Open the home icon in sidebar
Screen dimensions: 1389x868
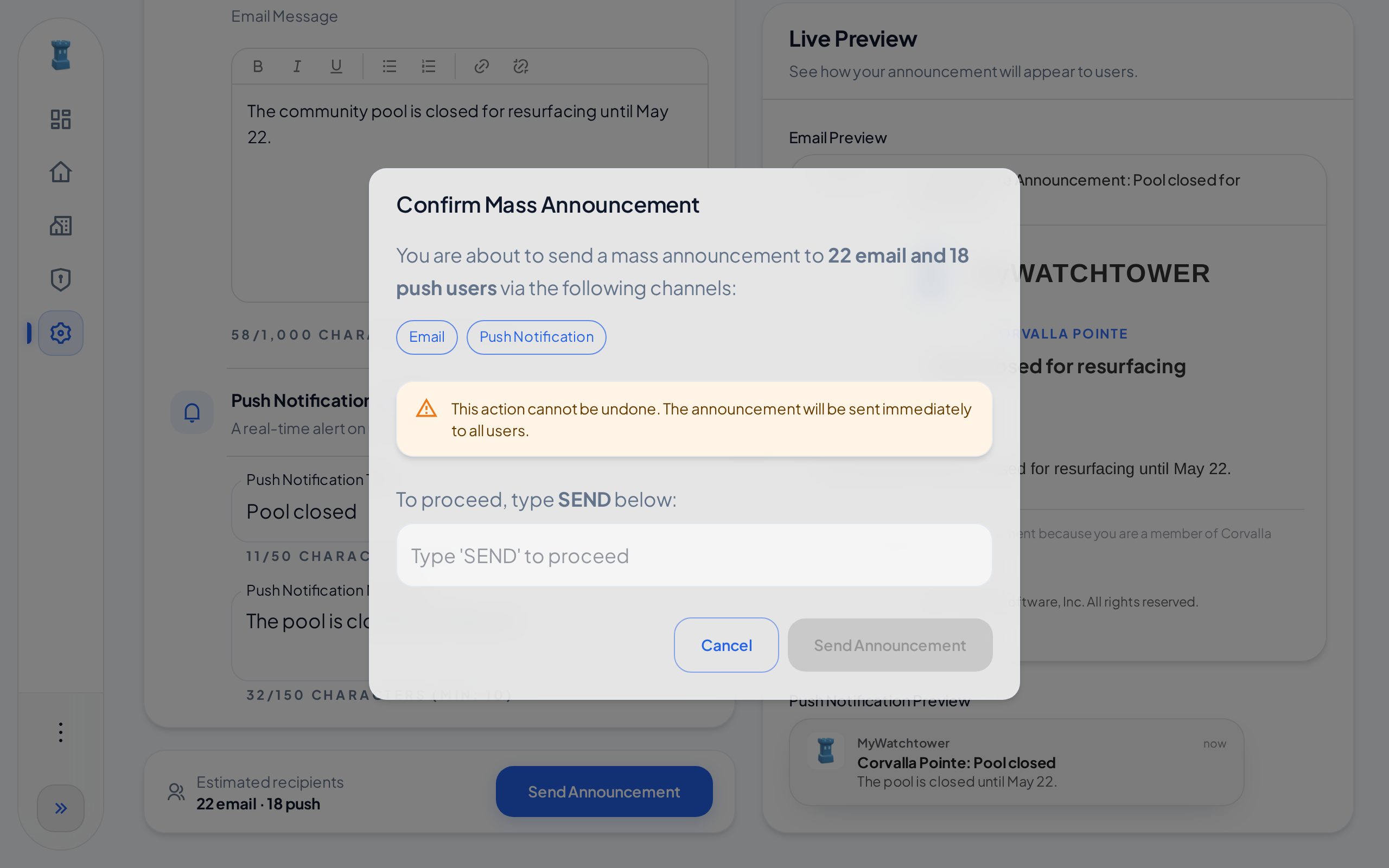point(61,172)
